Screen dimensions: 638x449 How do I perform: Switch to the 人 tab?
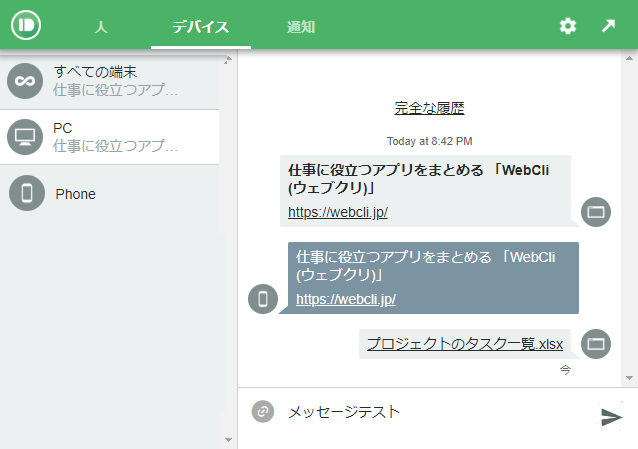click(101, 27)
